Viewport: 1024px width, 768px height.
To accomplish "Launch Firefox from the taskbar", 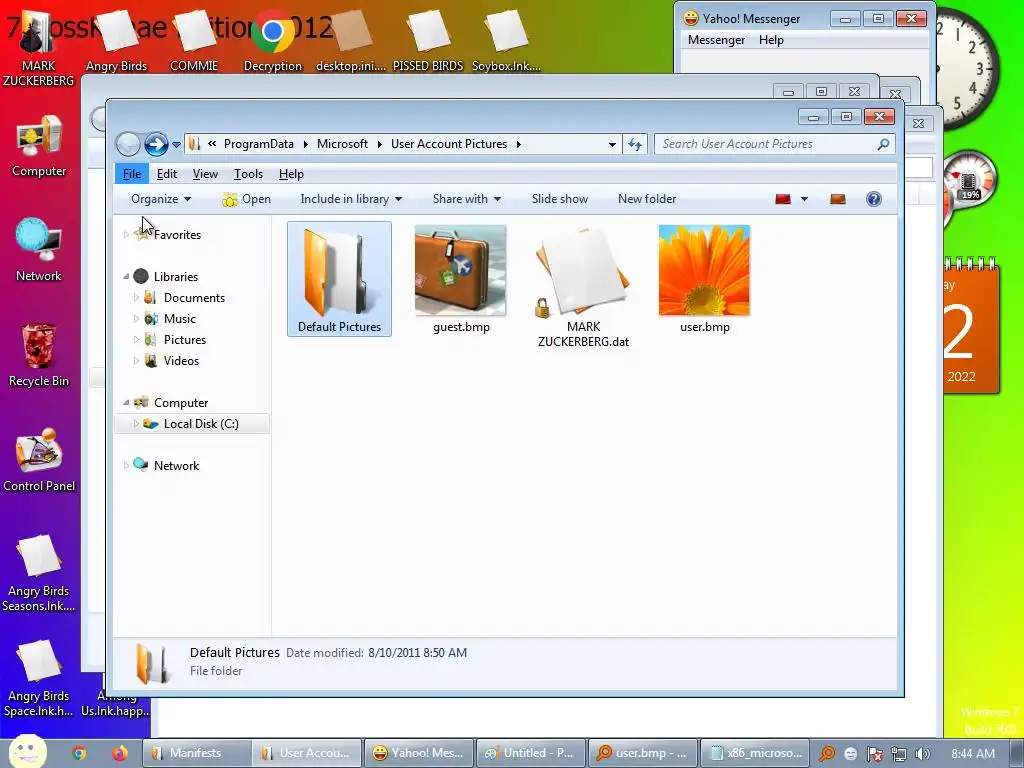I will [x=120, y=753].
